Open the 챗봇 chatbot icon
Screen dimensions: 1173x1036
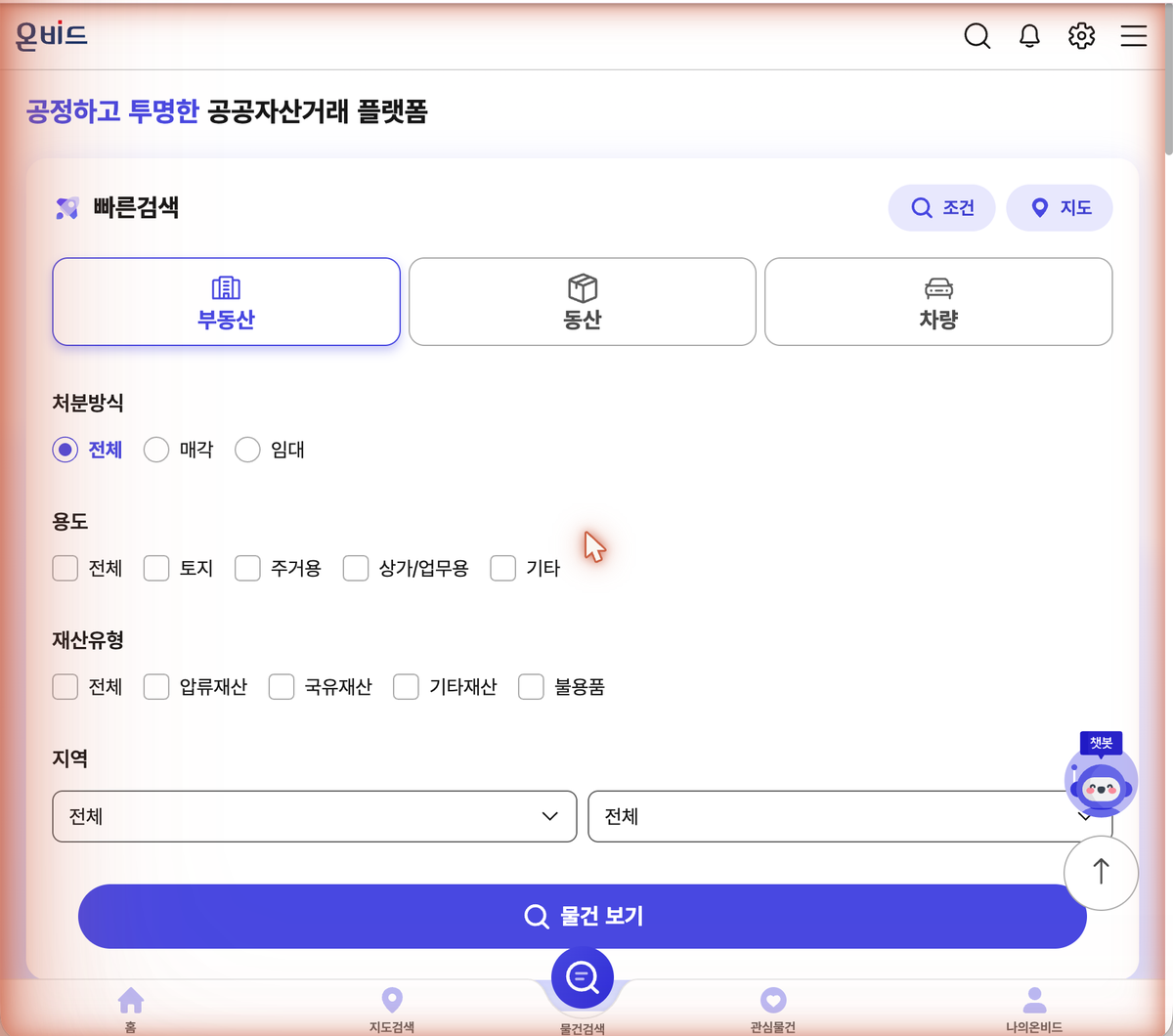pyautogui.click(x=1101, y=774)
